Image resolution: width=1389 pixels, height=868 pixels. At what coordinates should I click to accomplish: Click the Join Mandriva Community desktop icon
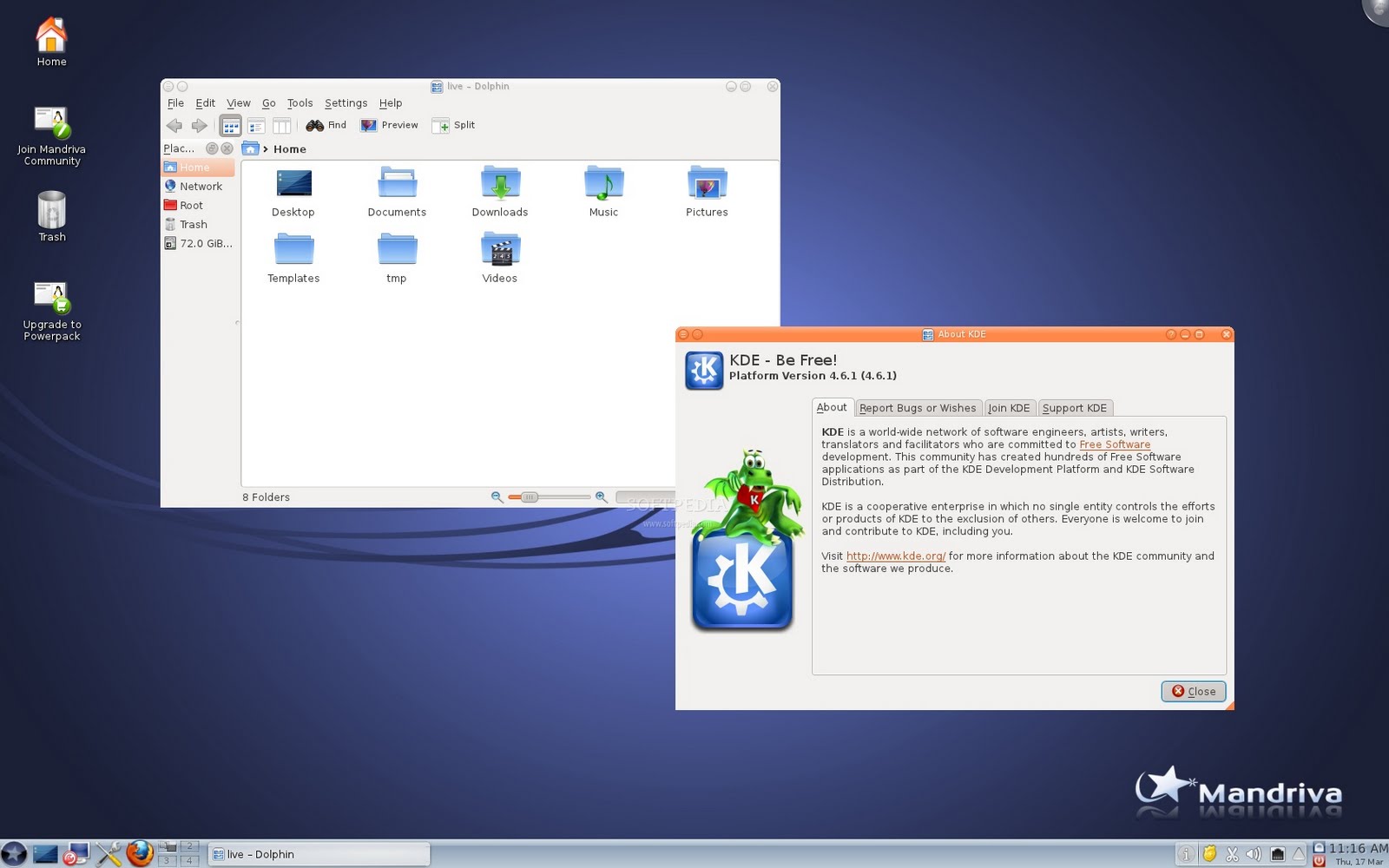[x=52, y=136]
